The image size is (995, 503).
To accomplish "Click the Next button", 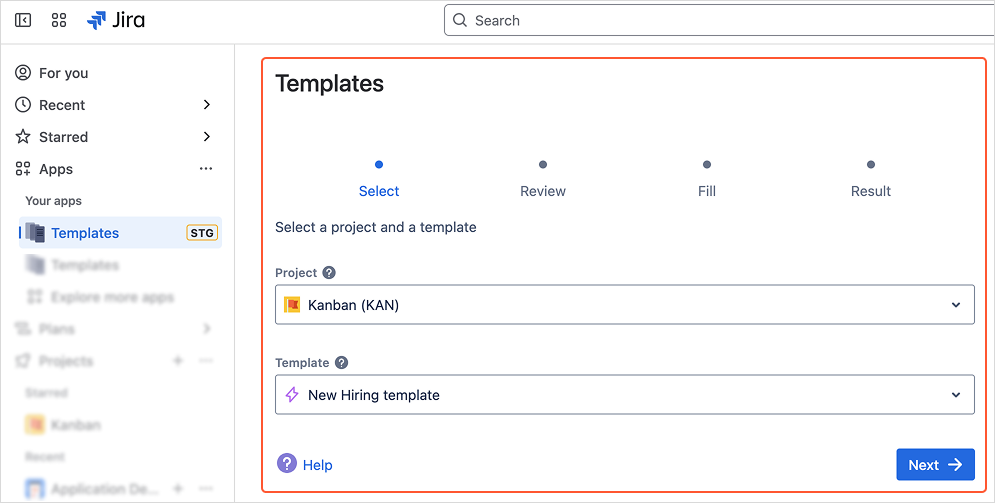I will tap(934, 465).
